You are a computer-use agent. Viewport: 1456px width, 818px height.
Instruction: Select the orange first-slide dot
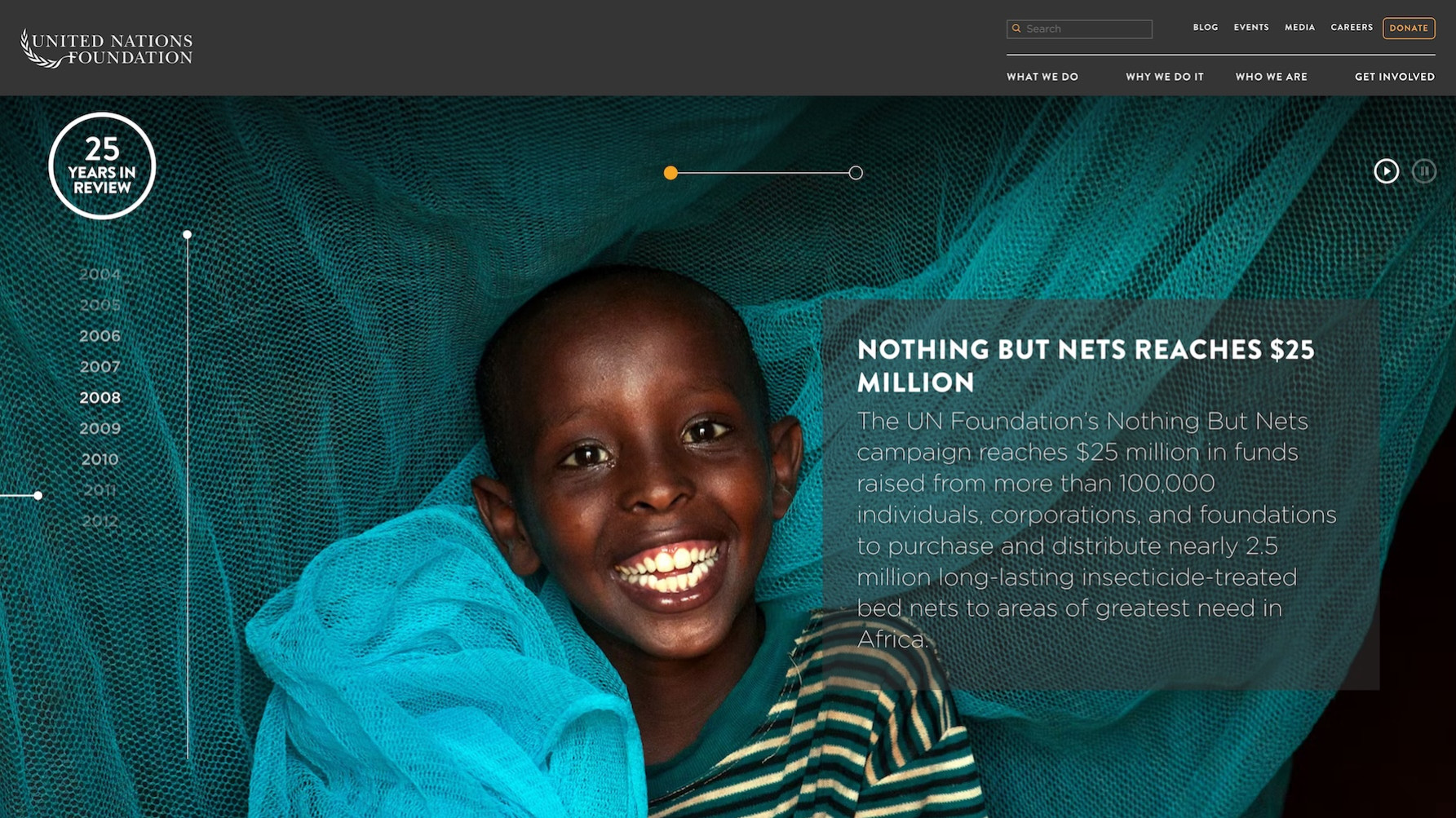[x=670, y=173]
